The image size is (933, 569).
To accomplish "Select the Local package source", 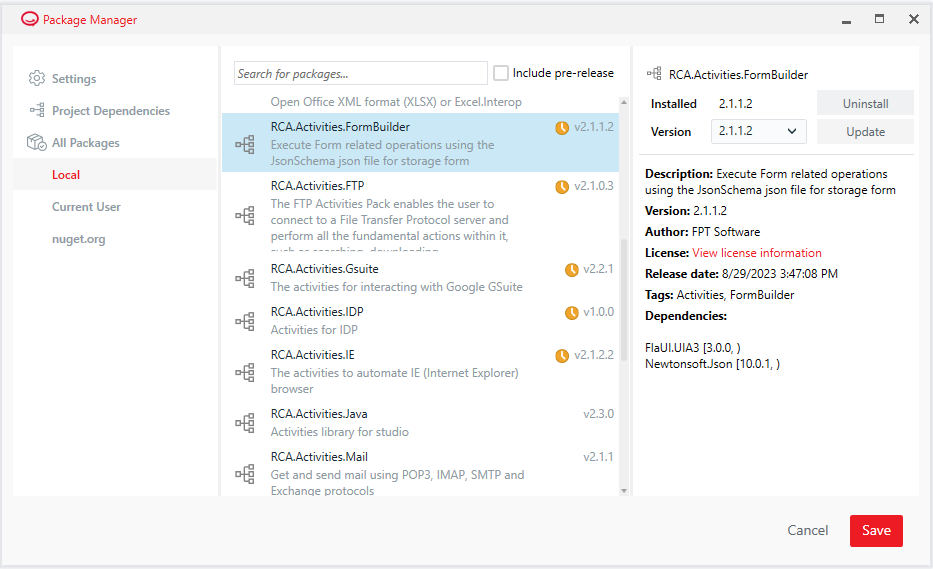I will click(65, 175).
